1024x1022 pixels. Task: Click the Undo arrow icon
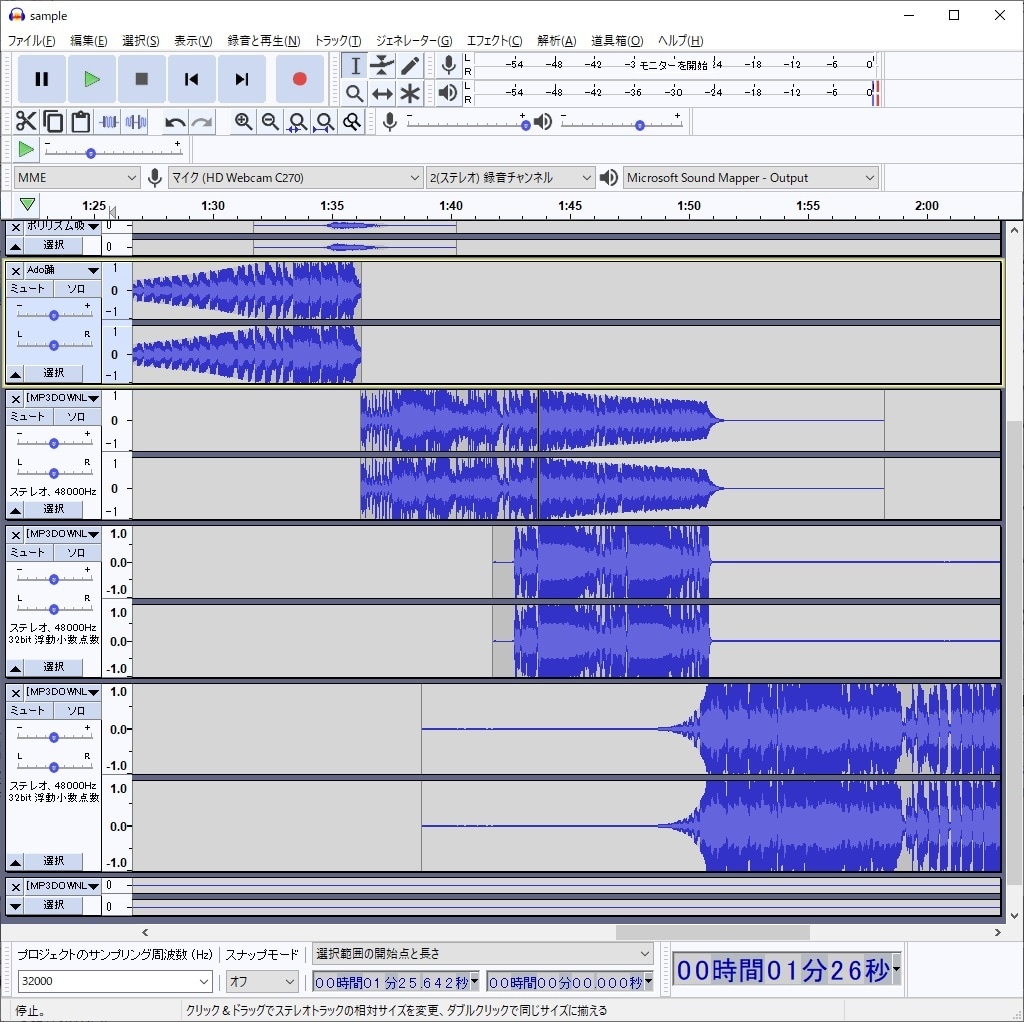coord(174,121)
